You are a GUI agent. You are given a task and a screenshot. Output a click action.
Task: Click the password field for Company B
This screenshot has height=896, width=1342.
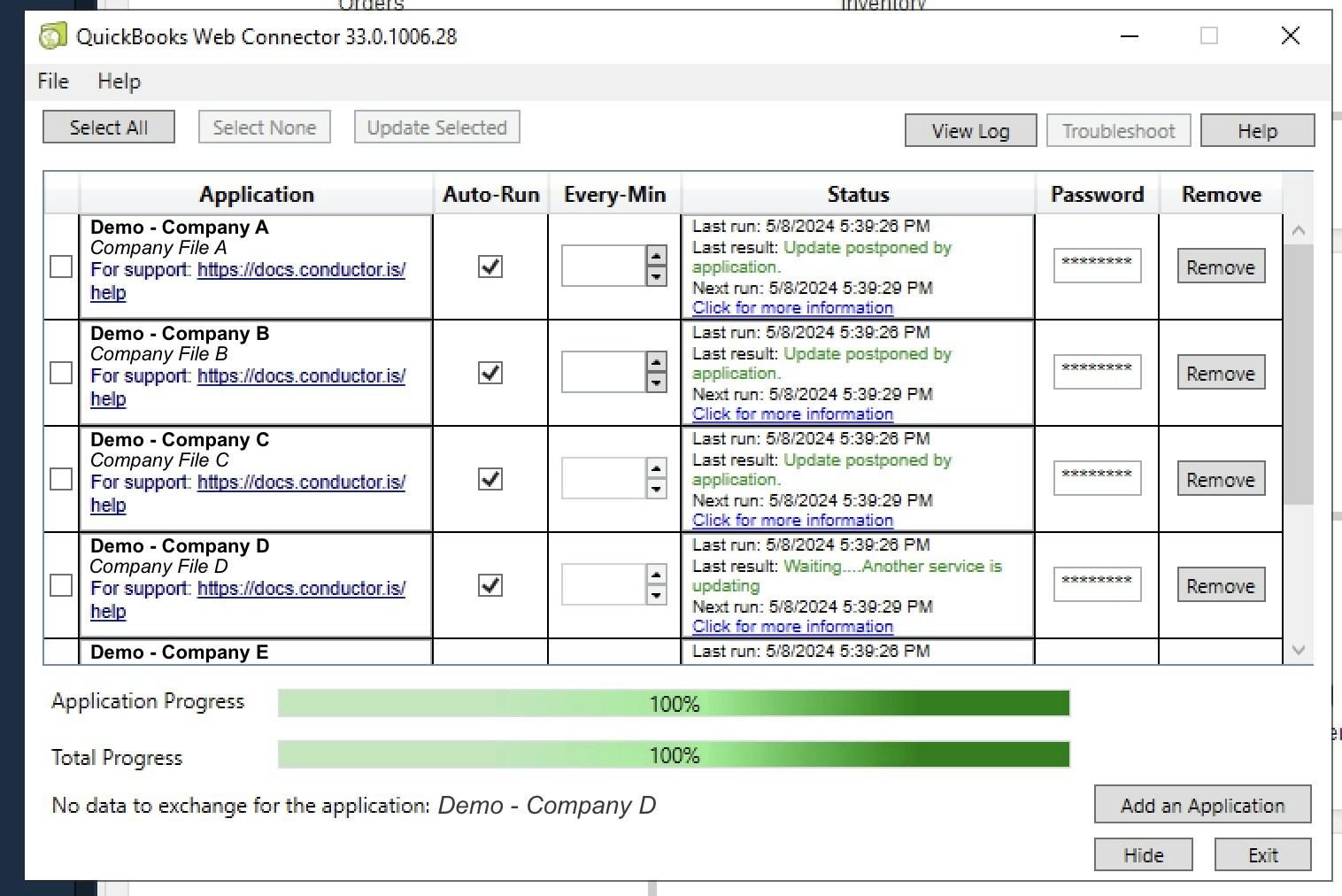tap(1097, 372)
